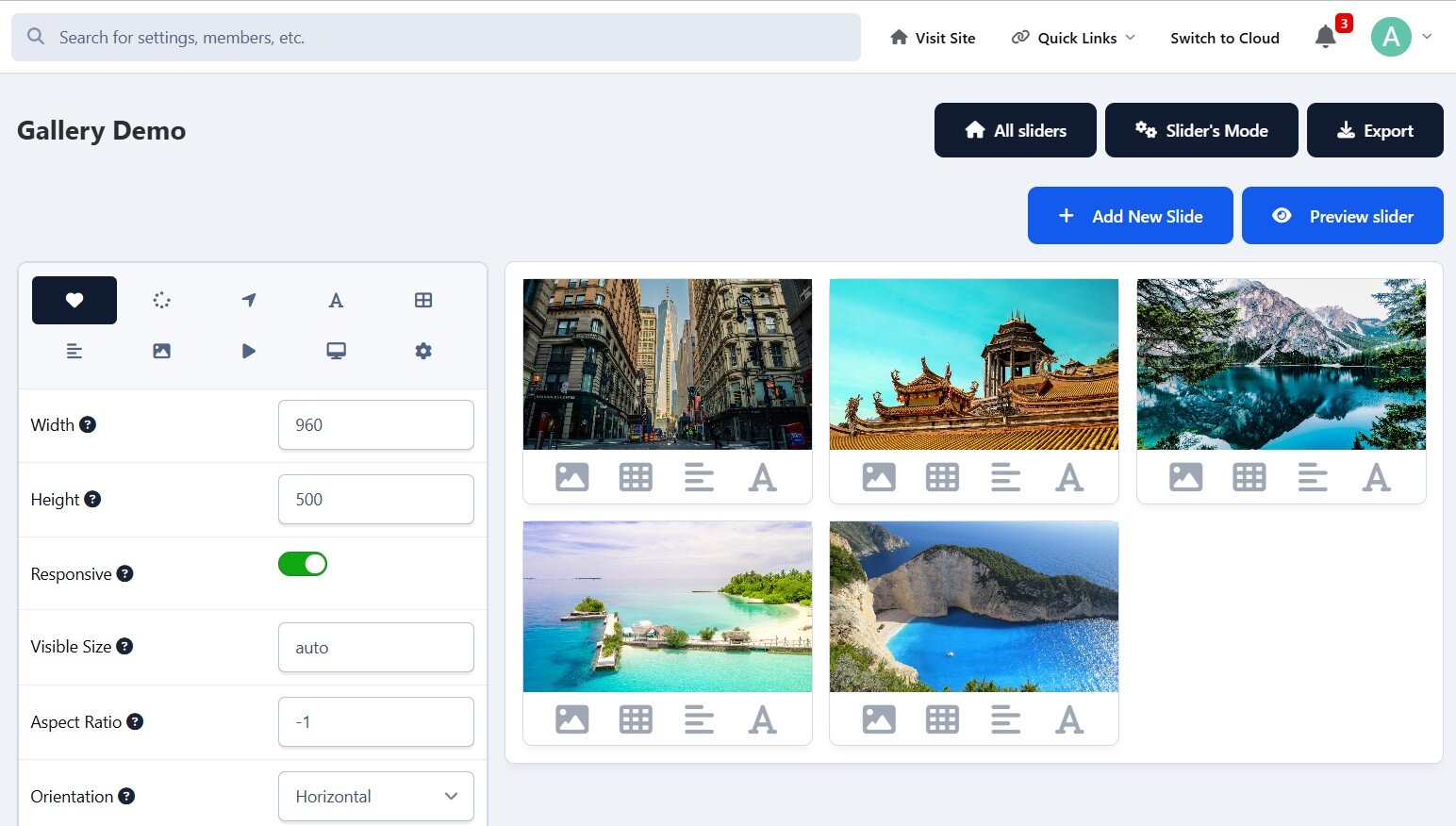Open the notifications bell
1456x826 pixels.
1326,37
